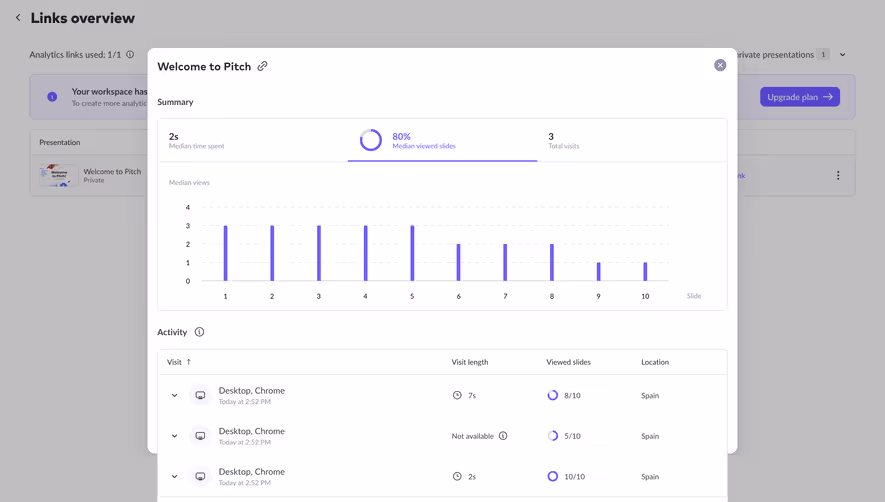Click the 10/10 viewed slides progress ring
885x502 pixels.
coord(553,477)
